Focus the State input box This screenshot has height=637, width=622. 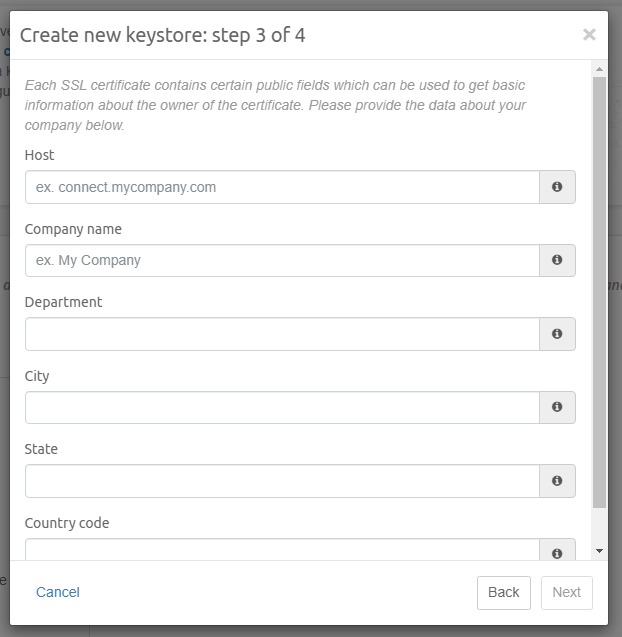point(282,481)
